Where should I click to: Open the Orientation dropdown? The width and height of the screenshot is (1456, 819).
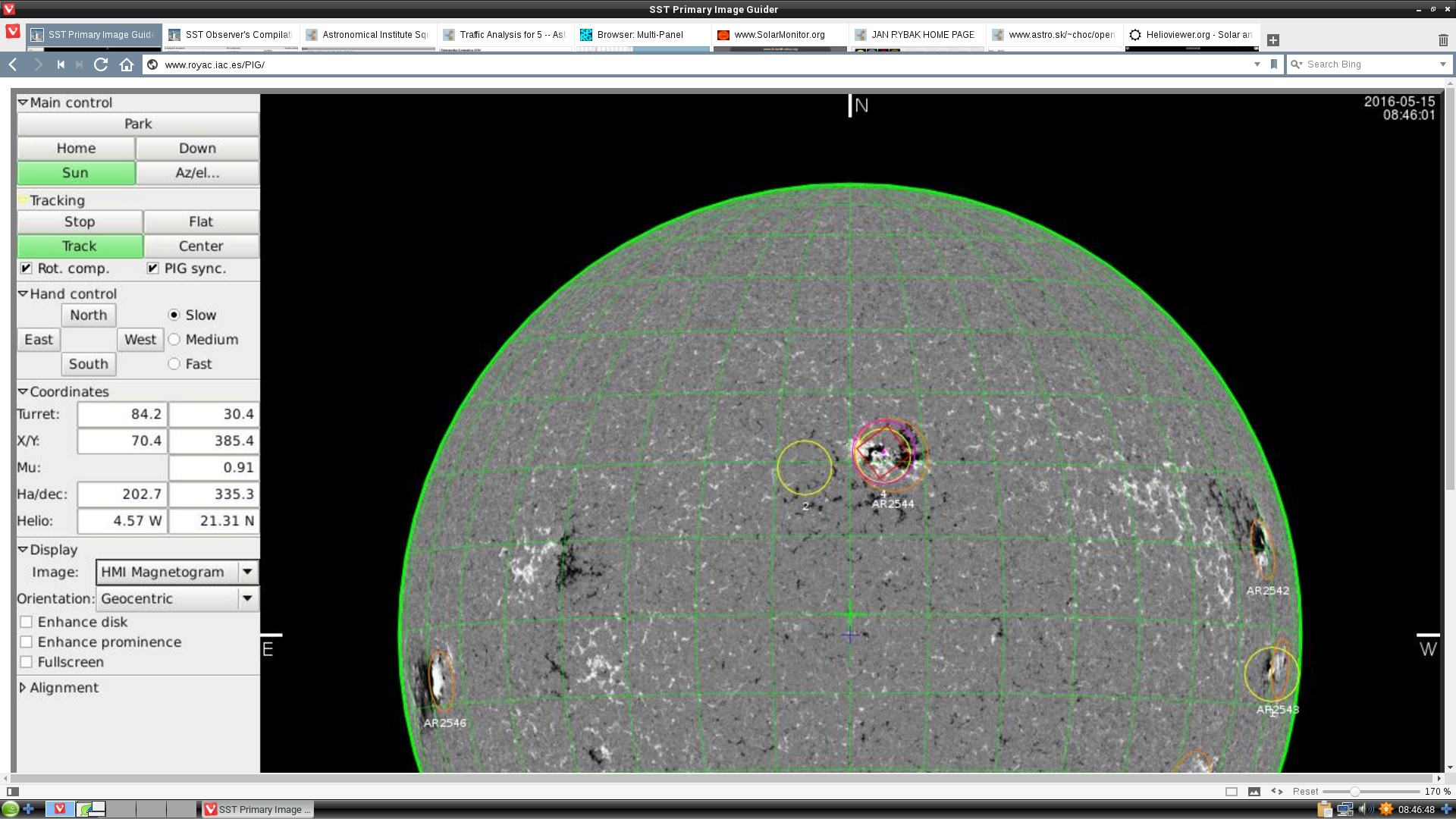click(x=247, y=598)
